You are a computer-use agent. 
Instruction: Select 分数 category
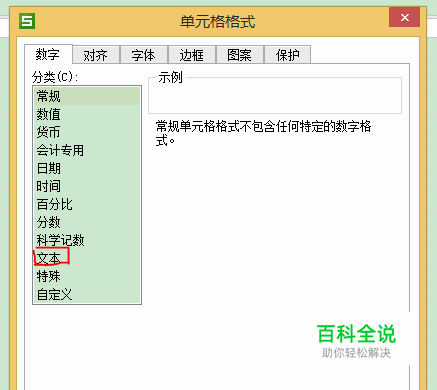click(x=87, y=222)
